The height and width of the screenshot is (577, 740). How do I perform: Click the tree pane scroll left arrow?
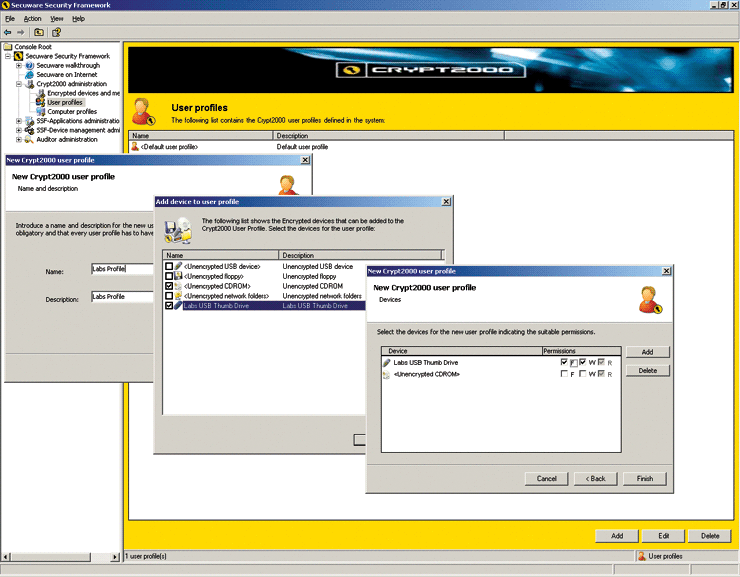(6, 557)
